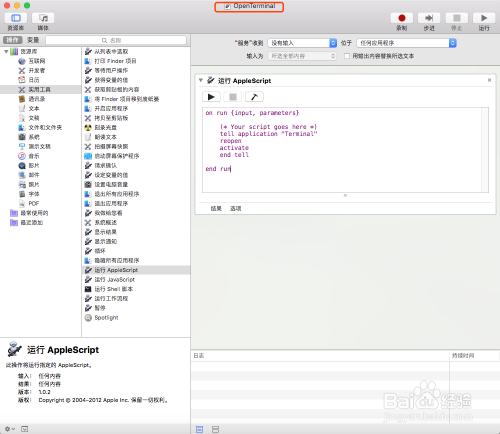
Task: Select the 从列表中选取 action
Action: pos(111,51)
